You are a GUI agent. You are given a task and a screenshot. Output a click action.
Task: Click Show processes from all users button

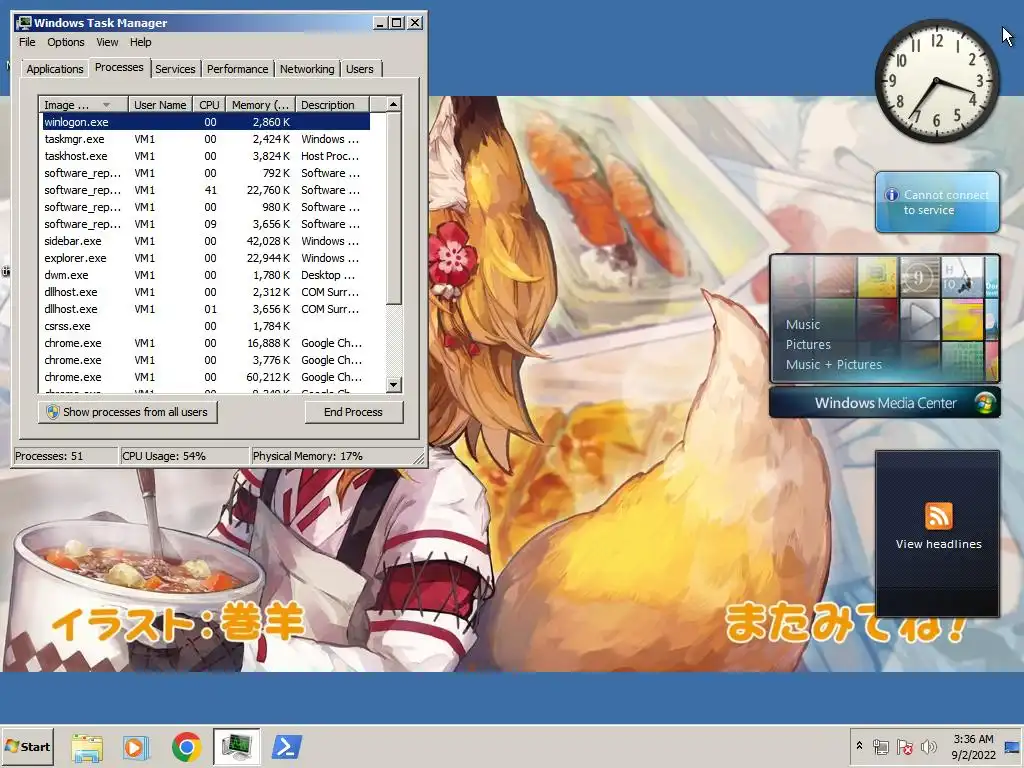127,412
